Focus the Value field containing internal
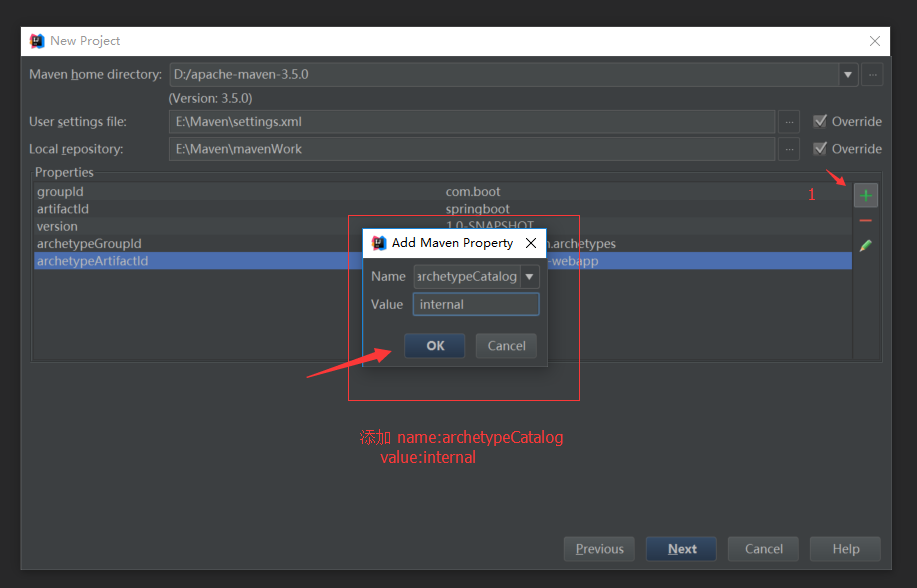The width and height of the screenshot is (917, 588). (x=476, y=304)
